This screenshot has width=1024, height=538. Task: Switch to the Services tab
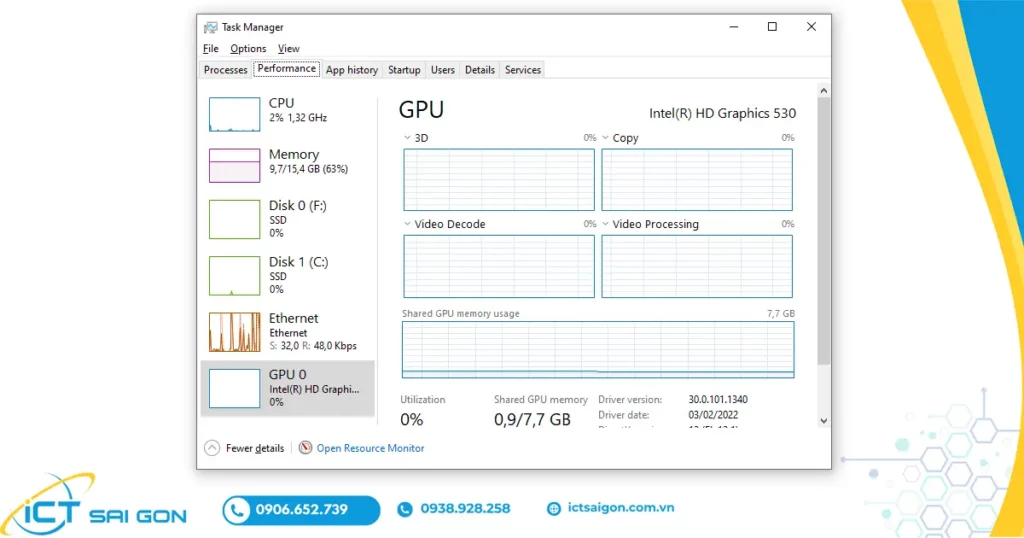523,70
